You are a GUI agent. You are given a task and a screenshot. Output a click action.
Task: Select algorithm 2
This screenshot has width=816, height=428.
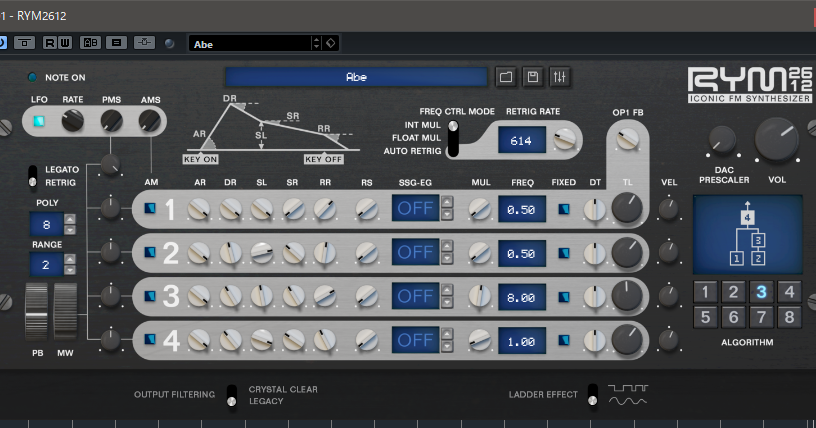click(733, 292)
